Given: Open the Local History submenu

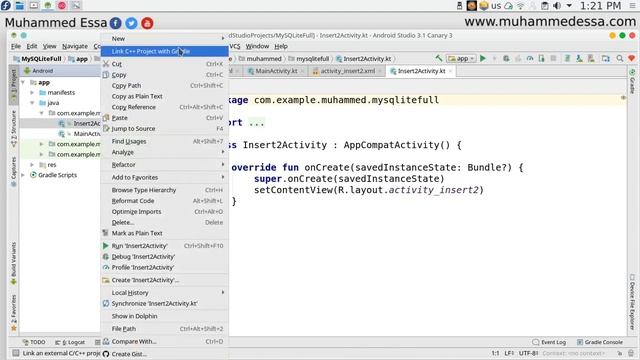Looking at the screenshot, I should 164,293.
